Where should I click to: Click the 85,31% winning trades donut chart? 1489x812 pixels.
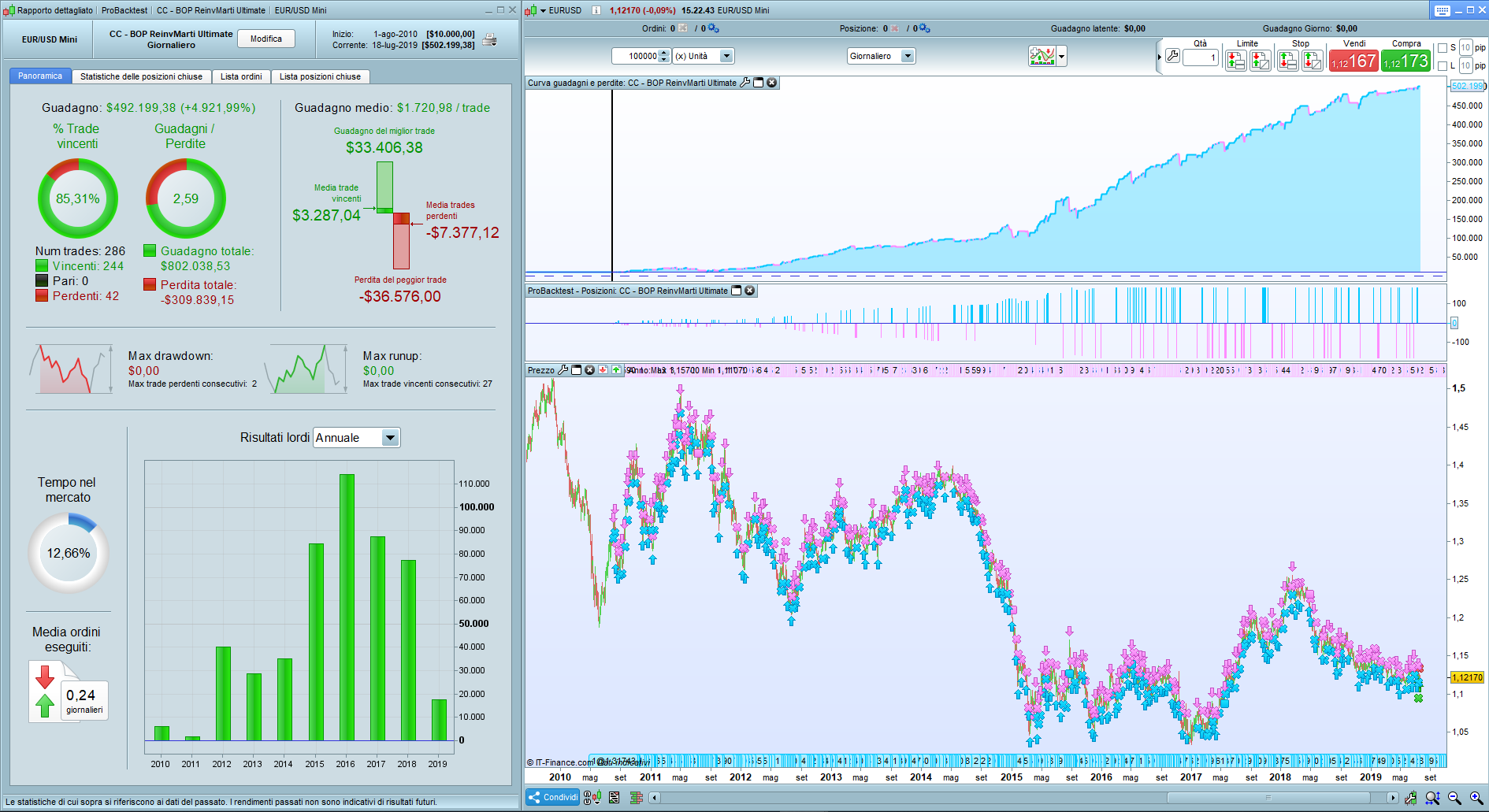78,198
